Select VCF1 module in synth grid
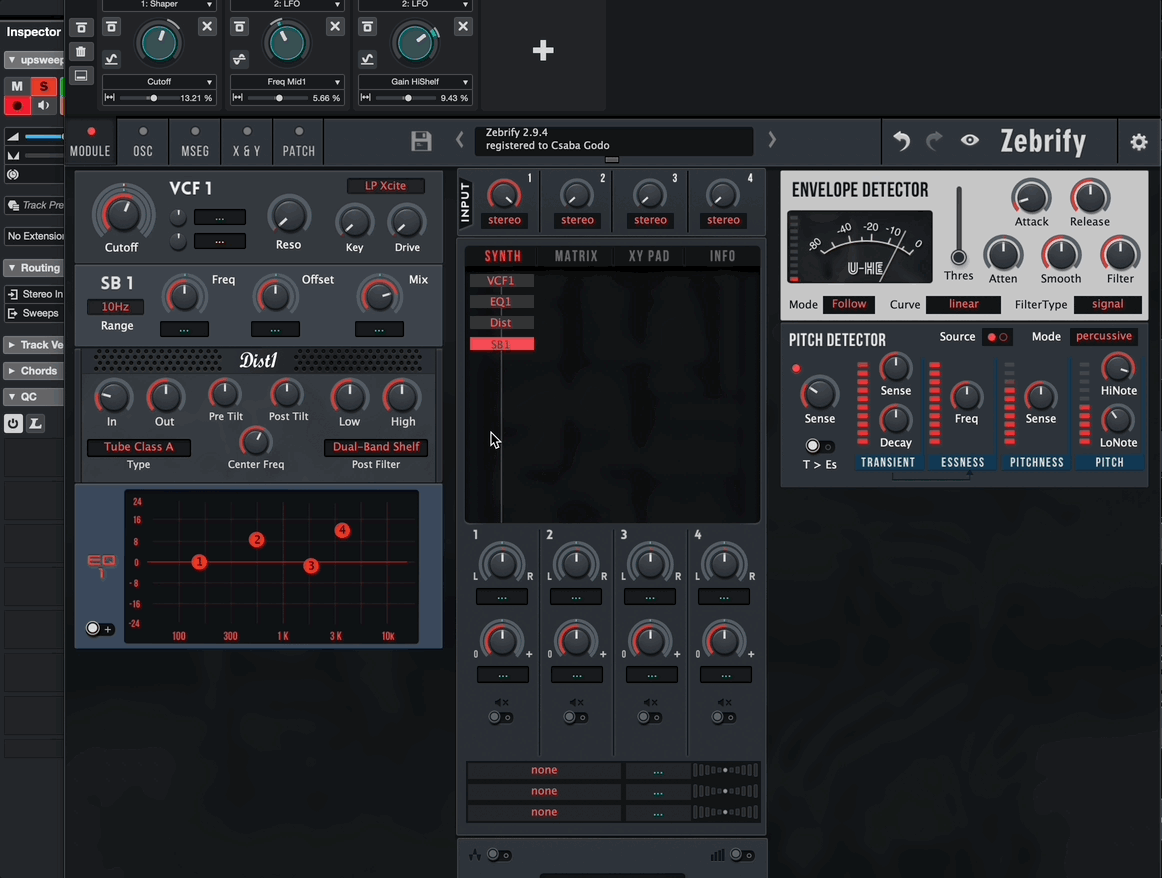Viewport: 1162px width, 878px height. [x=501, y=281]
